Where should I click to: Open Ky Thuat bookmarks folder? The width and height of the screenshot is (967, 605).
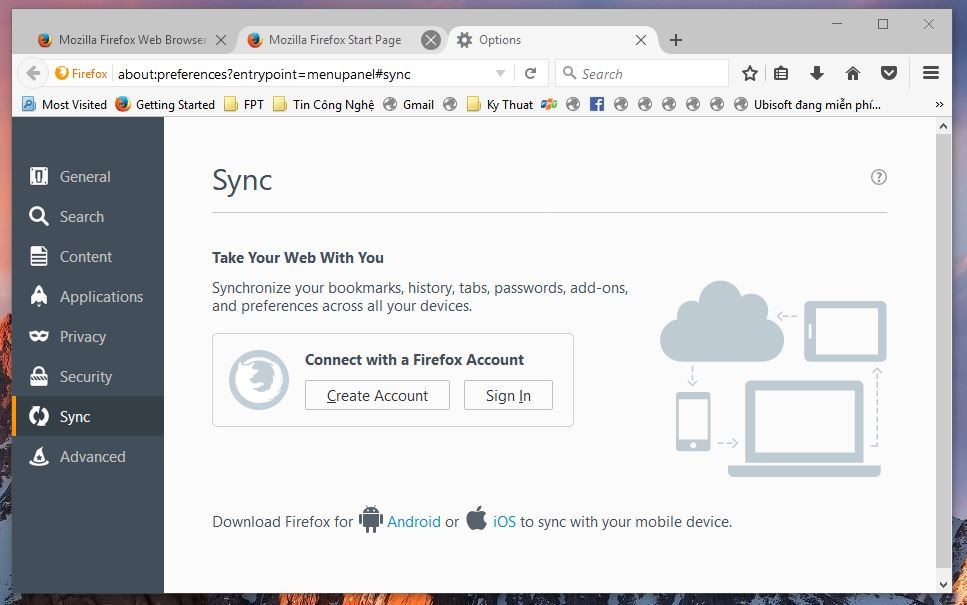coord(500,104)
